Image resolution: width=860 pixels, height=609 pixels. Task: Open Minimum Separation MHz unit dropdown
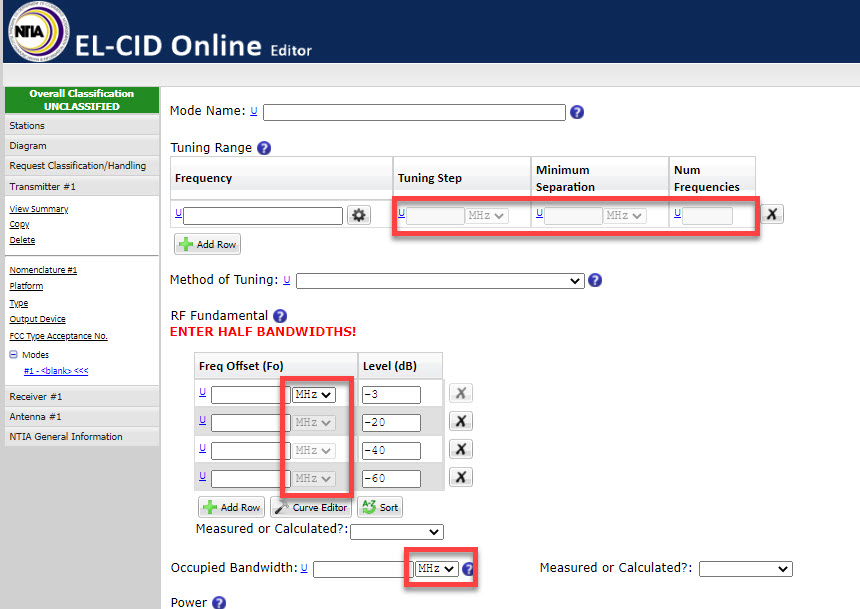pos(624,216)
